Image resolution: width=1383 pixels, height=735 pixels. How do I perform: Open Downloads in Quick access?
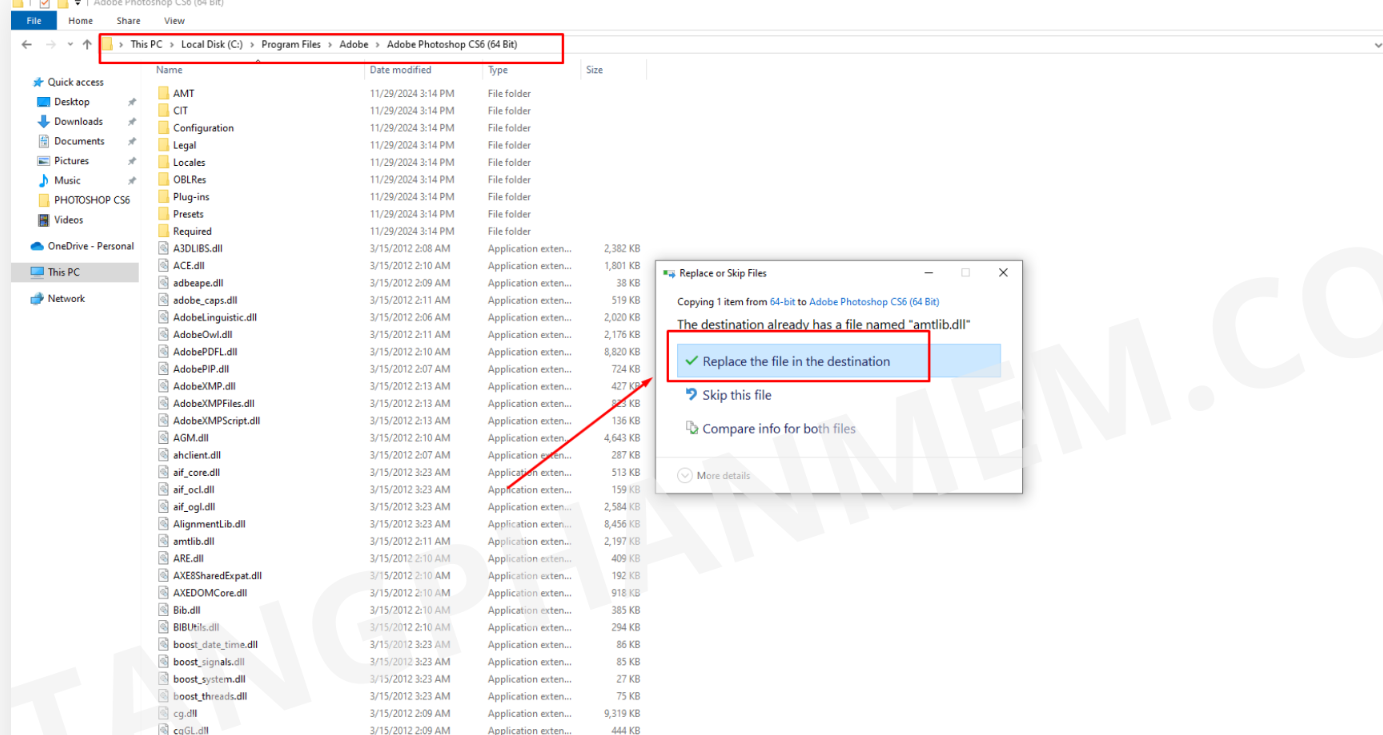click(78, 121)
